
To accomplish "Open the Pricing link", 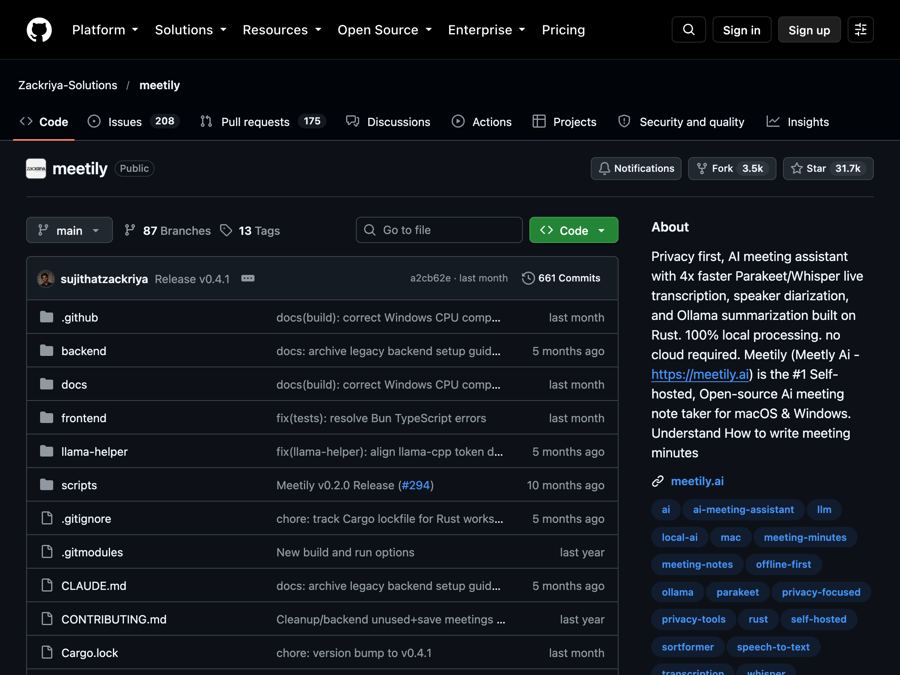I will coord(563,30).
